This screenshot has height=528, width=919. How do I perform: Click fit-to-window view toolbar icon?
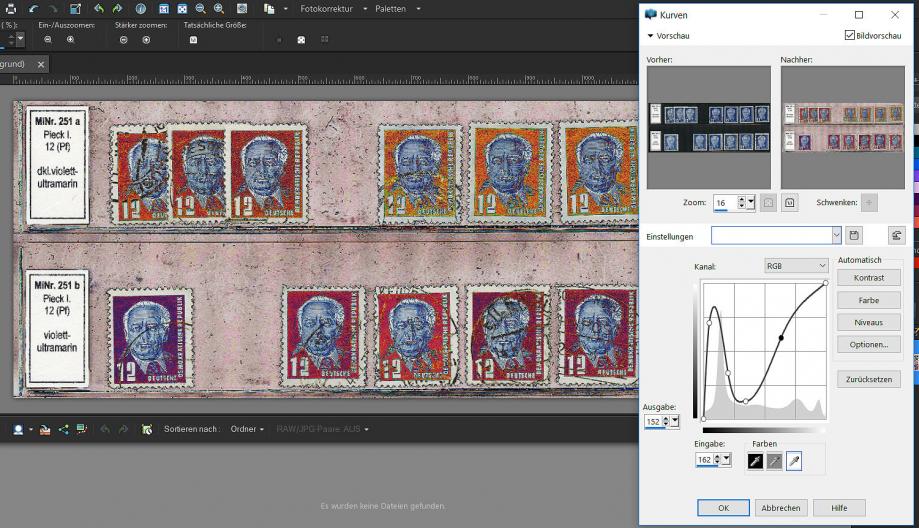[182, 9]
